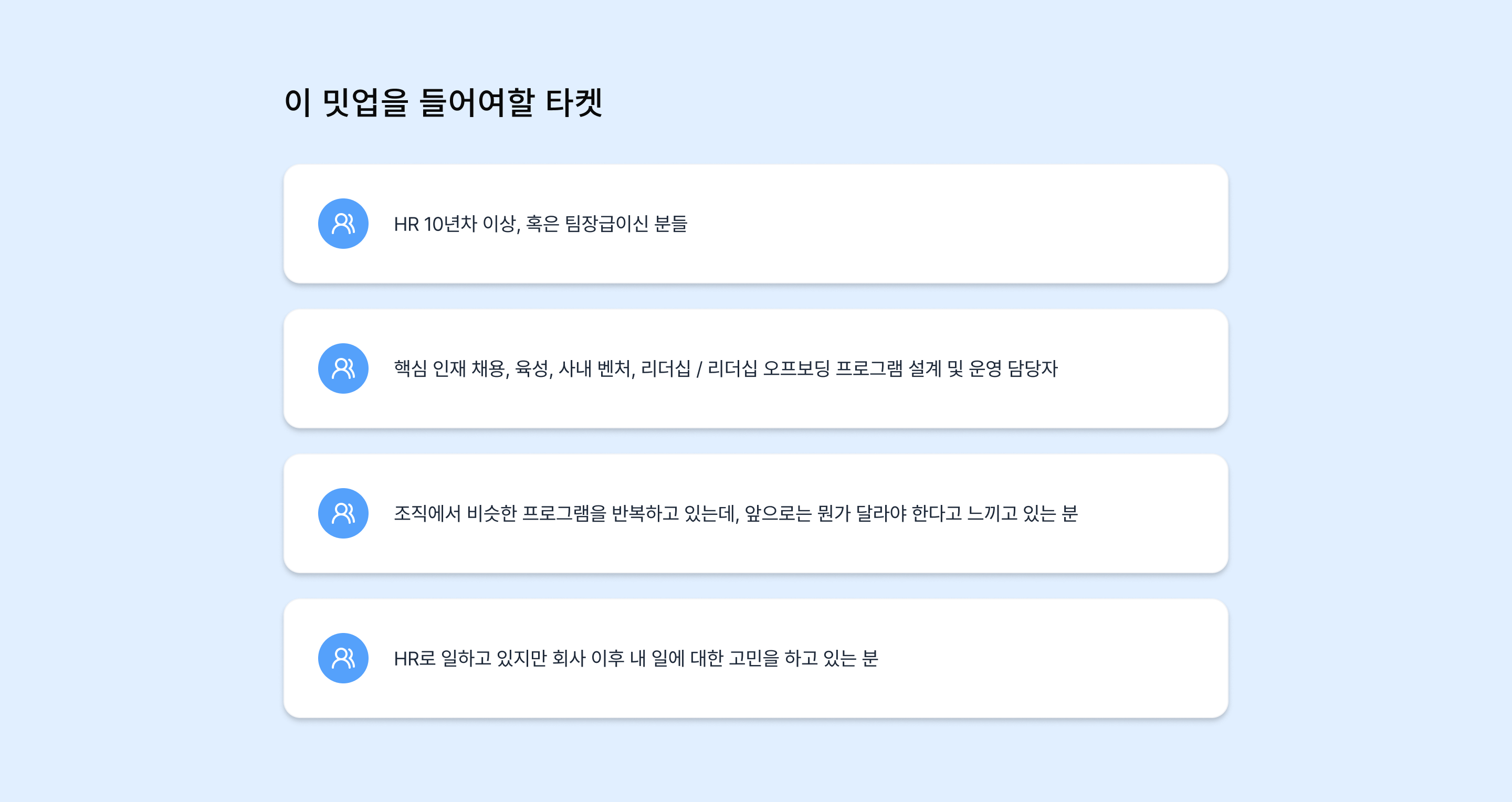Click the phrase 팀장급이신 분들

626,224
